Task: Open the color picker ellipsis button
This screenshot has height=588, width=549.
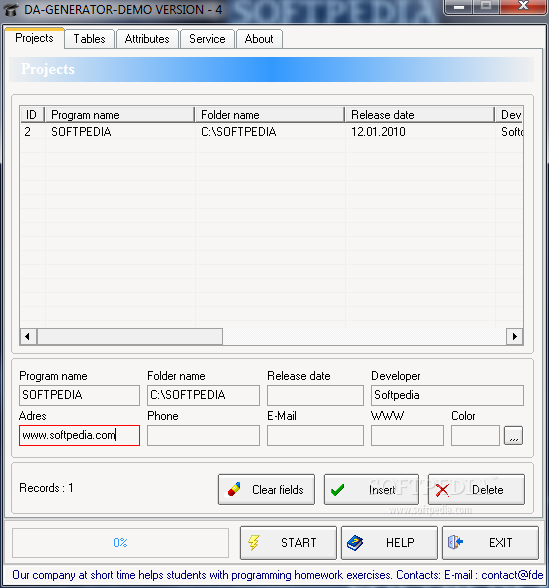Action: tap(514, 435)
